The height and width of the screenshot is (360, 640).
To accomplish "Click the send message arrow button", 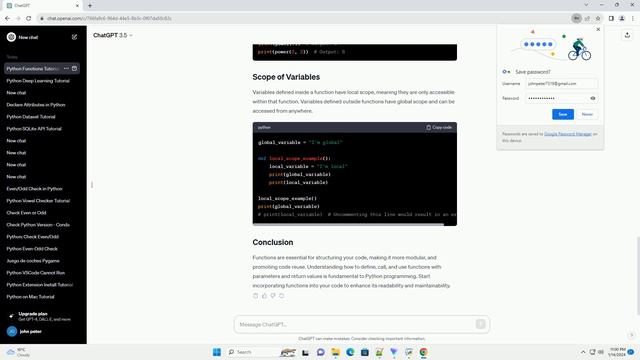I will (480, 324).
